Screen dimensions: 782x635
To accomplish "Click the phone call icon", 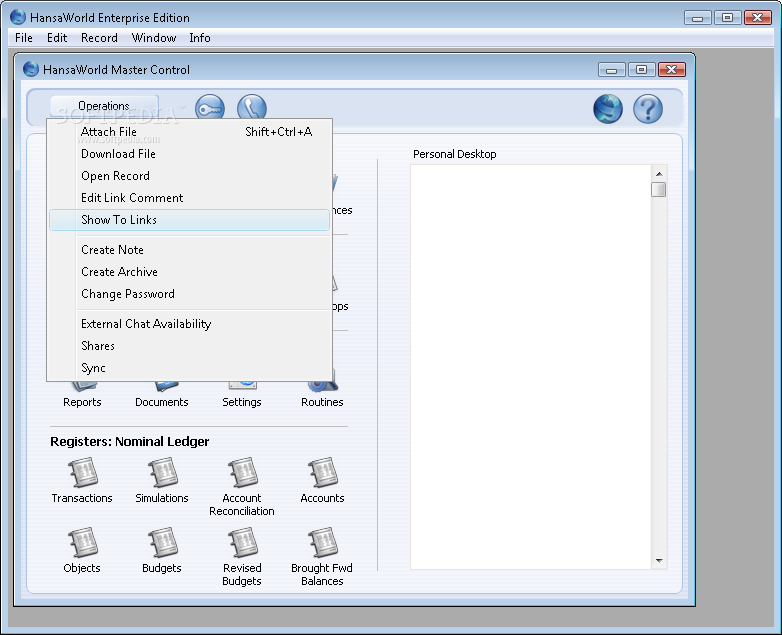I will click(252, 107).
